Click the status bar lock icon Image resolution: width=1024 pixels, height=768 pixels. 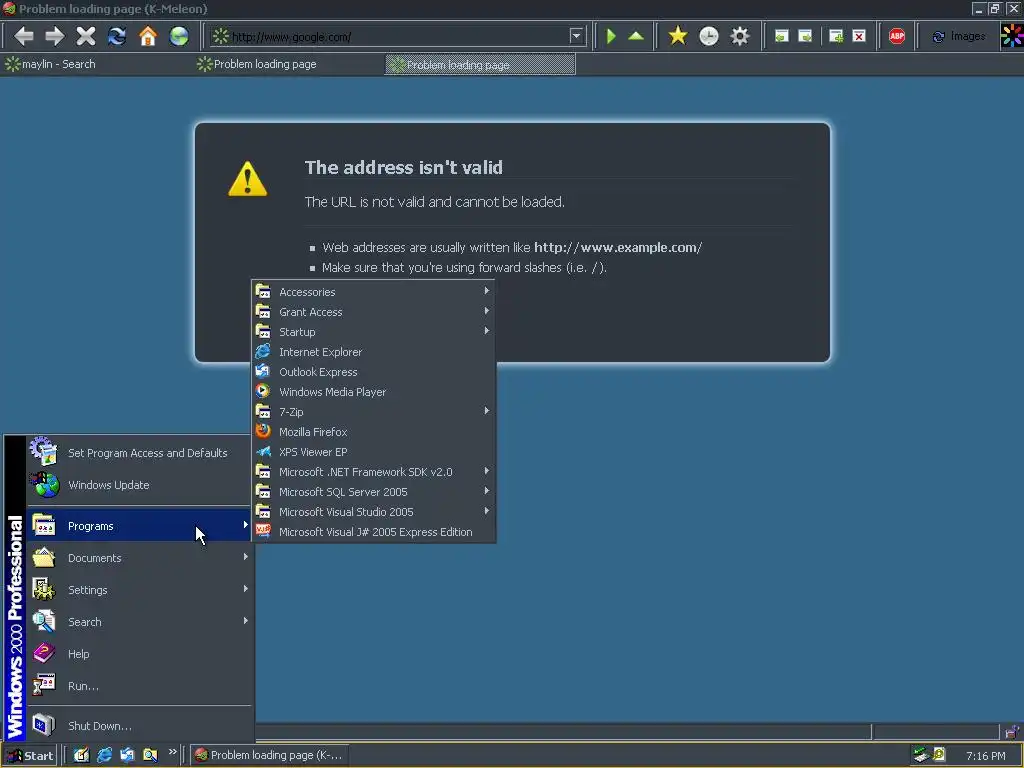point(1012,731)
